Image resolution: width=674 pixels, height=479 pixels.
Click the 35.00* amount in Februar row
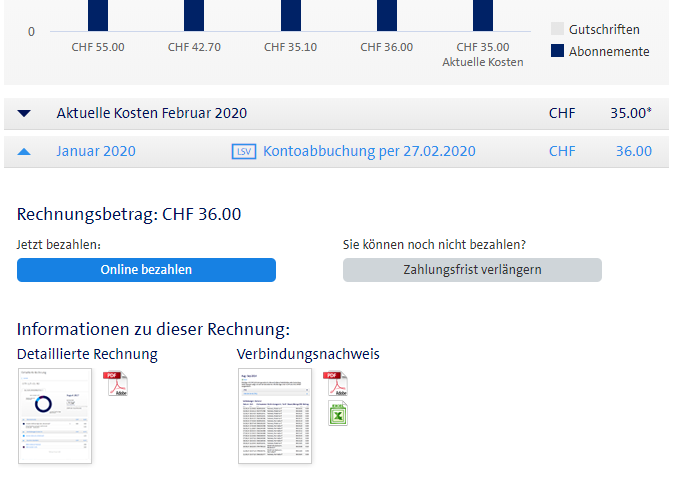pos(631,113)
